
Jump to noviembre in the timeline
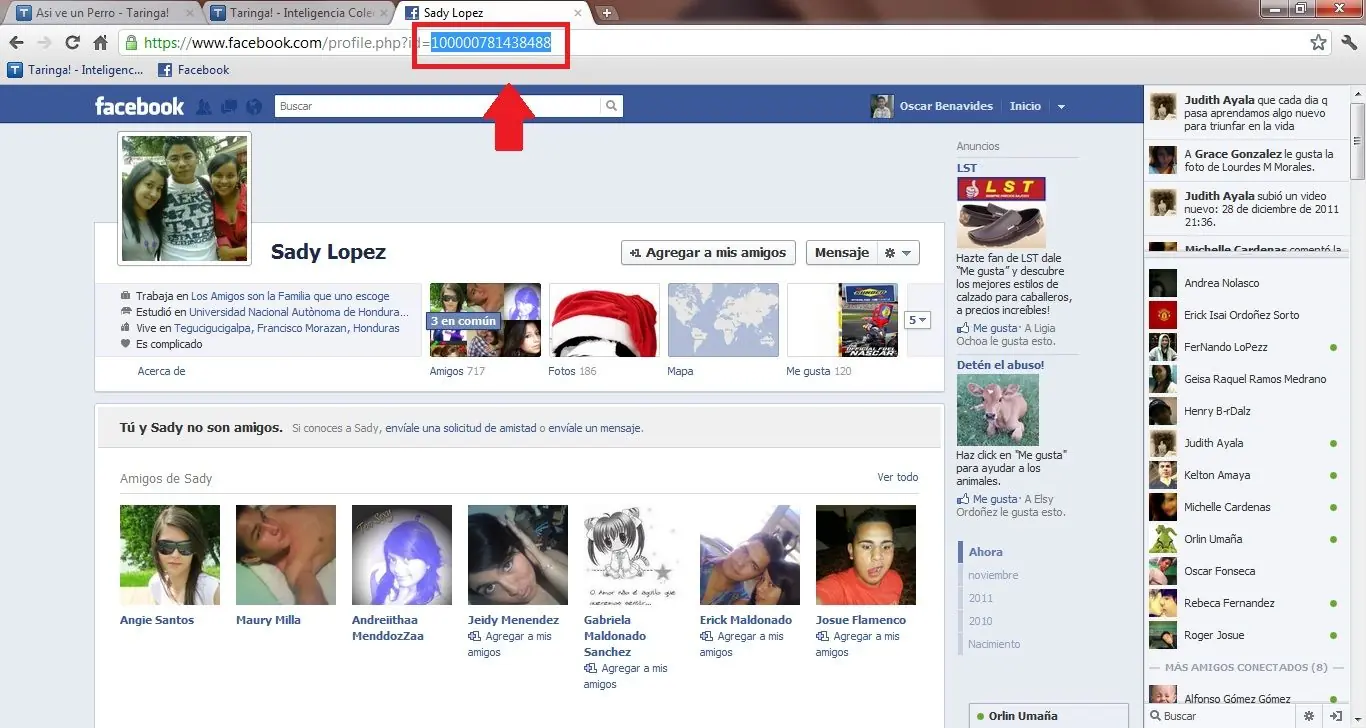(993, 575)
